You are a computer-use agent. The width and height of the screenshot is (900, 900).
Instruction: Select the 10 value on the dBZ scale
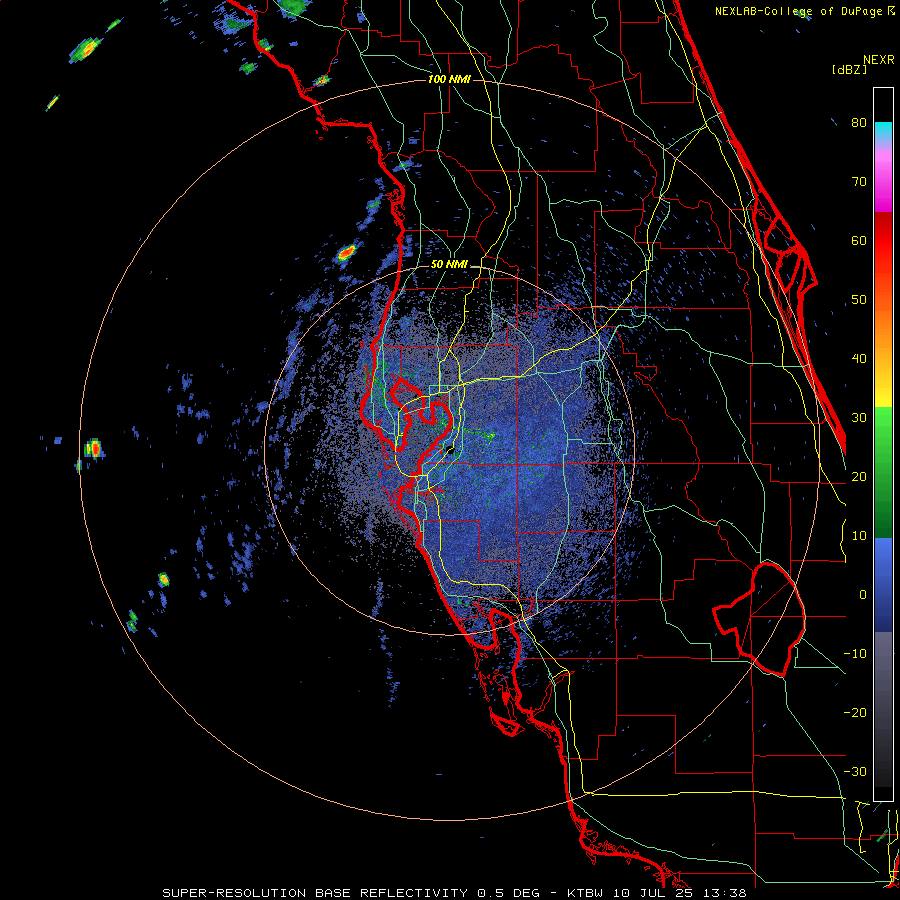pyautogui.click(x=859, y=536)
